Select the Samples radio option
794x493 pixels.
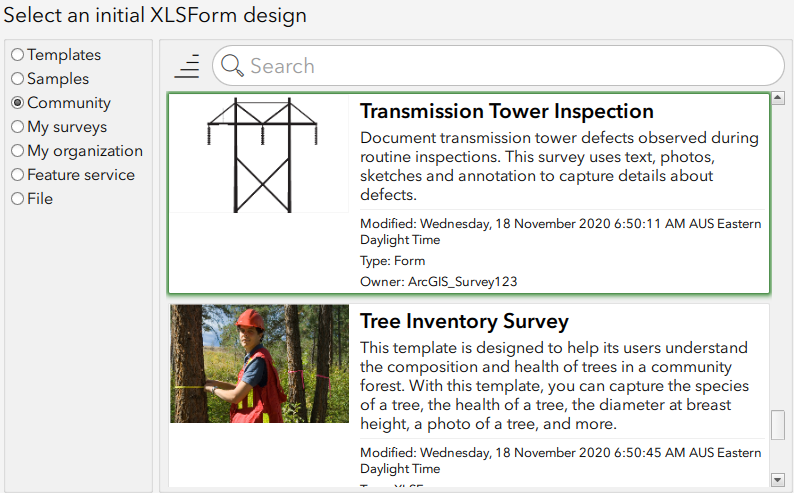point(17,79)
